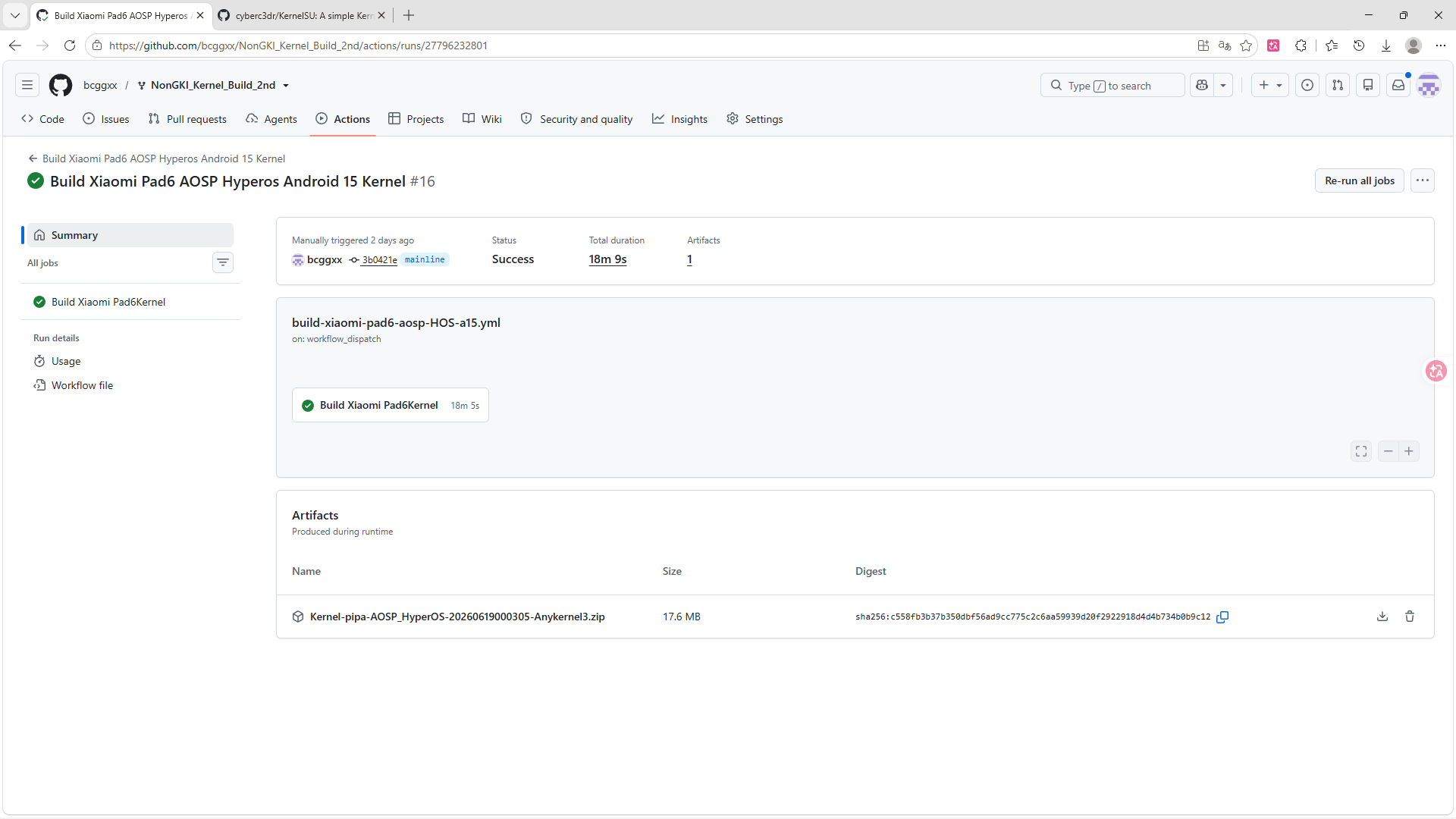
Task: Open the Code tab
Action: coord(42,119)
